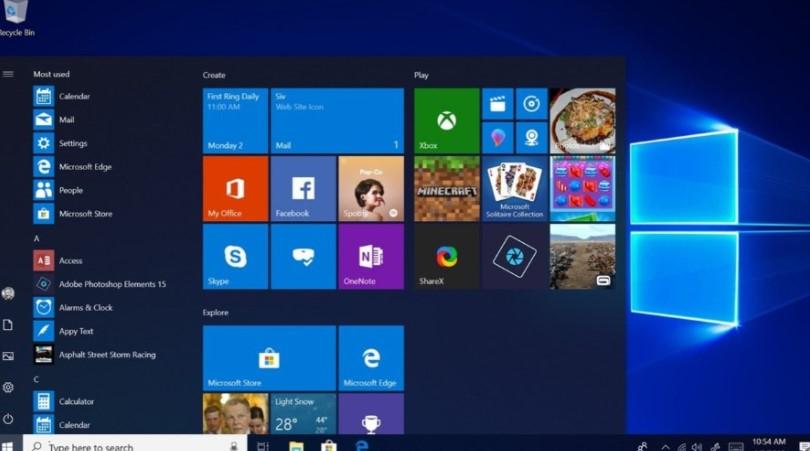The width and height of the screenshot is (810, 451).
Task: Open the ShareX tile
Action: (446, 256)
